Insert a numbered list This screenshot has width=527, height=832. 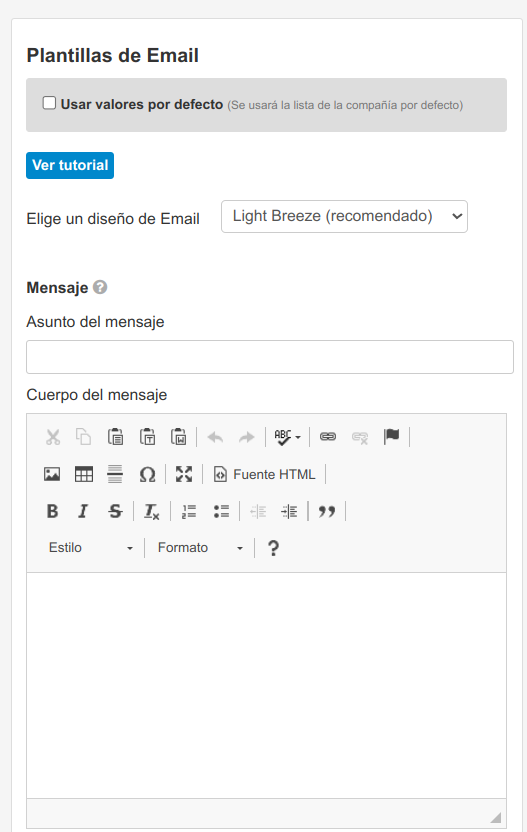point(189,511)
